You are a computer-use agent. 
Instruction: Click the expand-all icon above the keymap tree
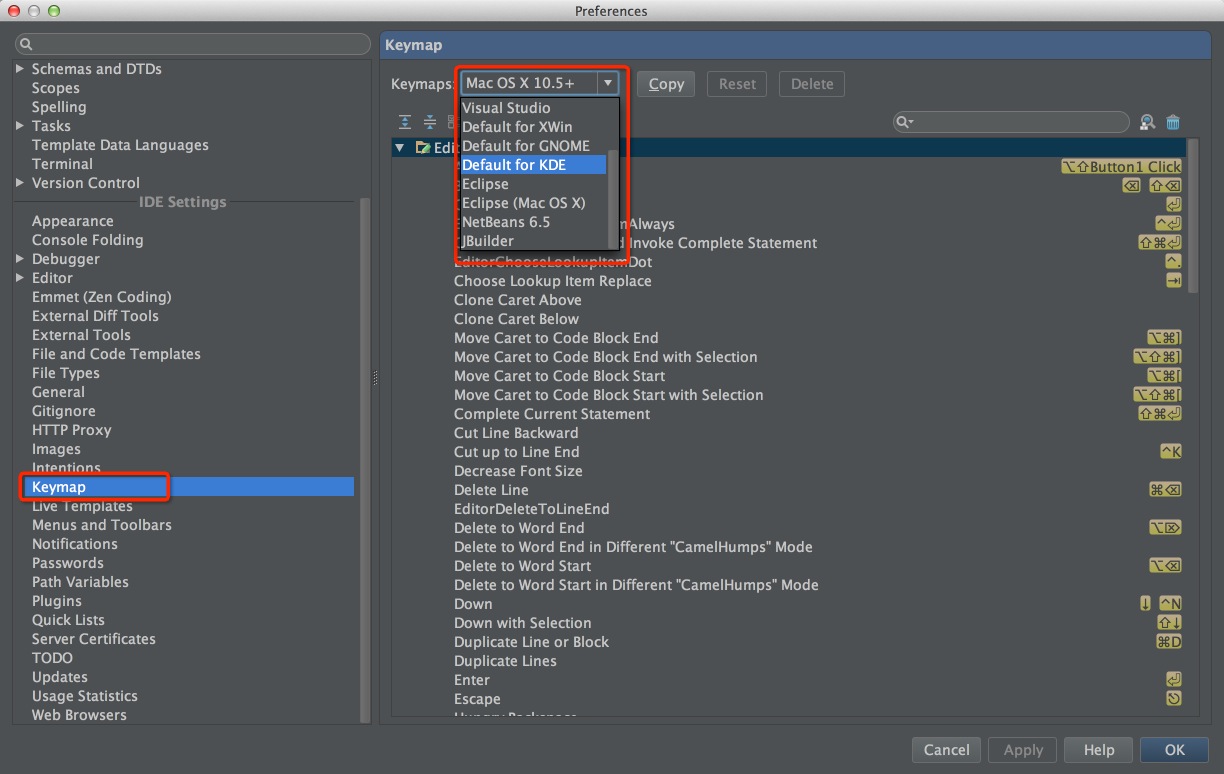pos(406,121)
